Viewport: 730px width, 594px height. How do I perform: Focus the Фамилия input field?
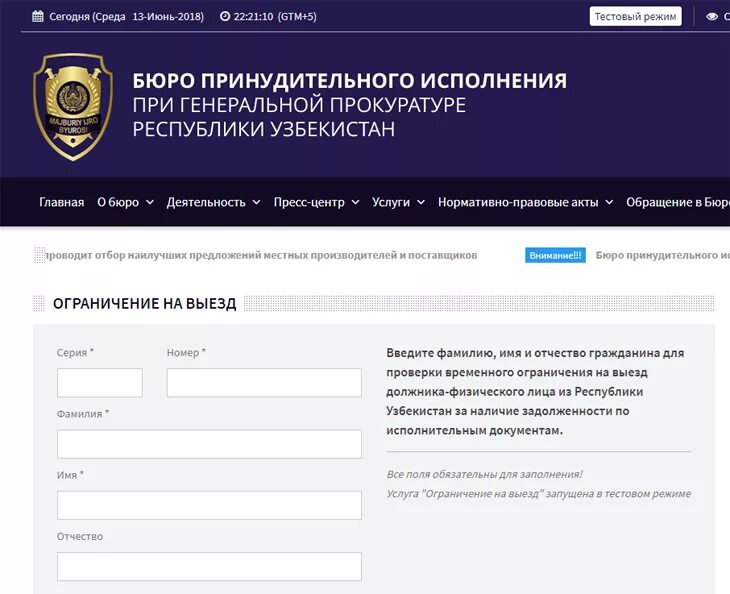pyautogui.click(x=209, y=444)
